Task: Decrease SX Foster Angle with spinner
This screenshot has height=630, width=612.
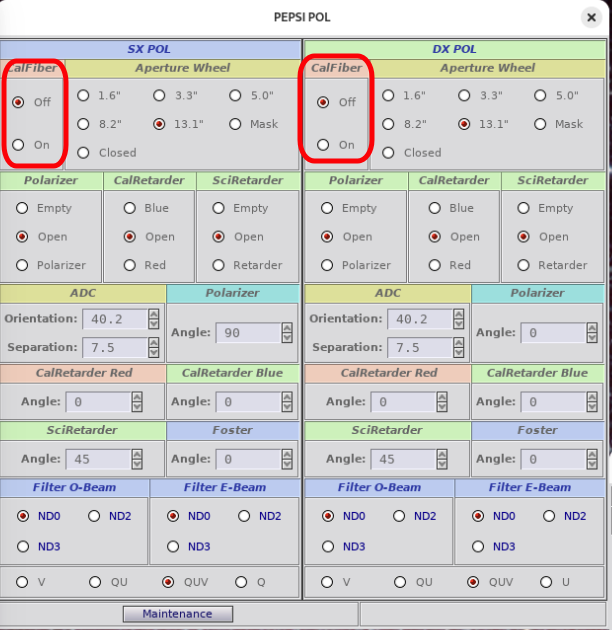Action: 285,464
